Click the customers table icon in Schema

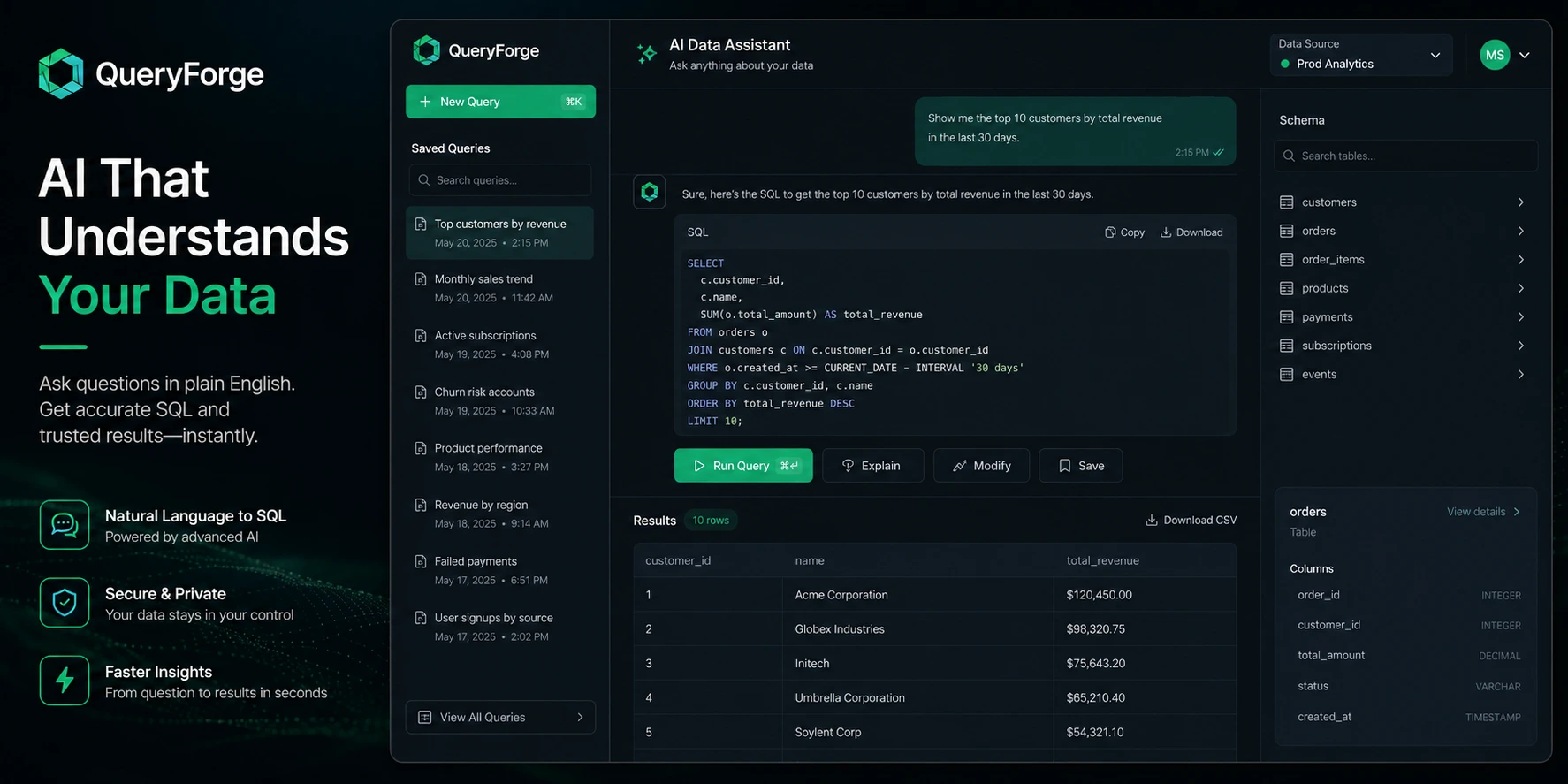[1286, 202]
